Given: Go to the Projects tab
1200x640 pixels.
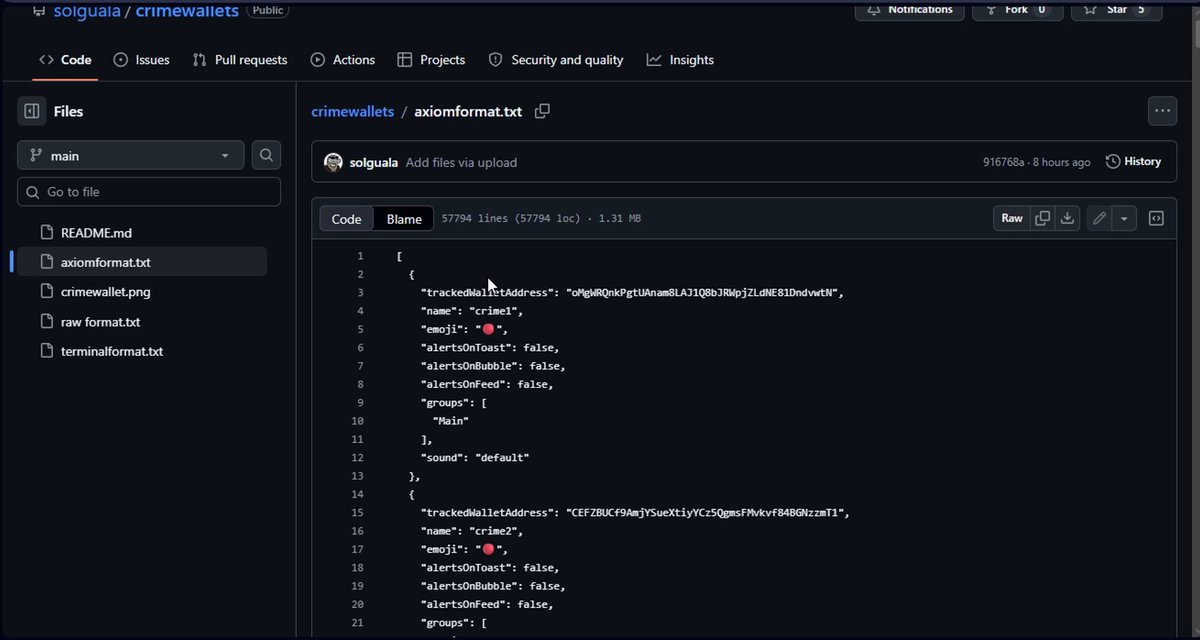Looking at the screenshot, I should coord(431,60).
